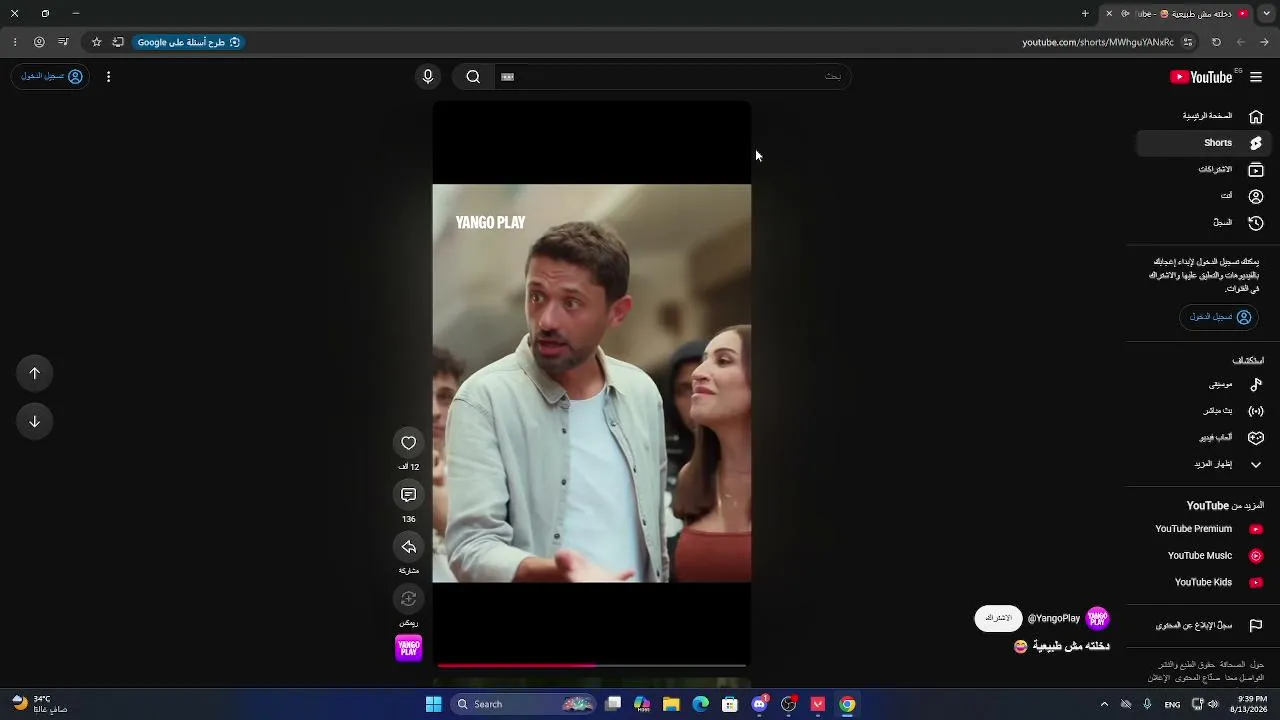1280x720 pixels.
Task: Go to previous short with up arrow
Action: click(x=35, y=373)
